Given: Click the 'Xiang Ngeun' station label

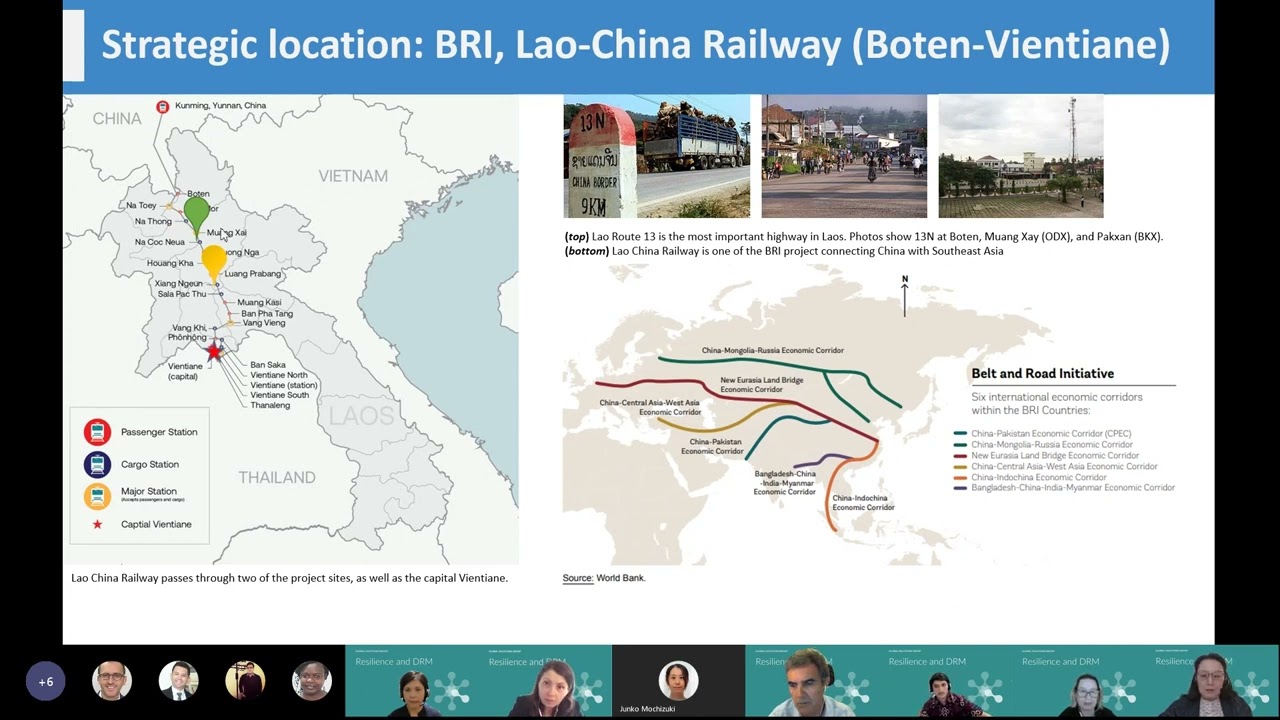Looking at the screenshot, I should pyautogui.click(x=179, y=284).
